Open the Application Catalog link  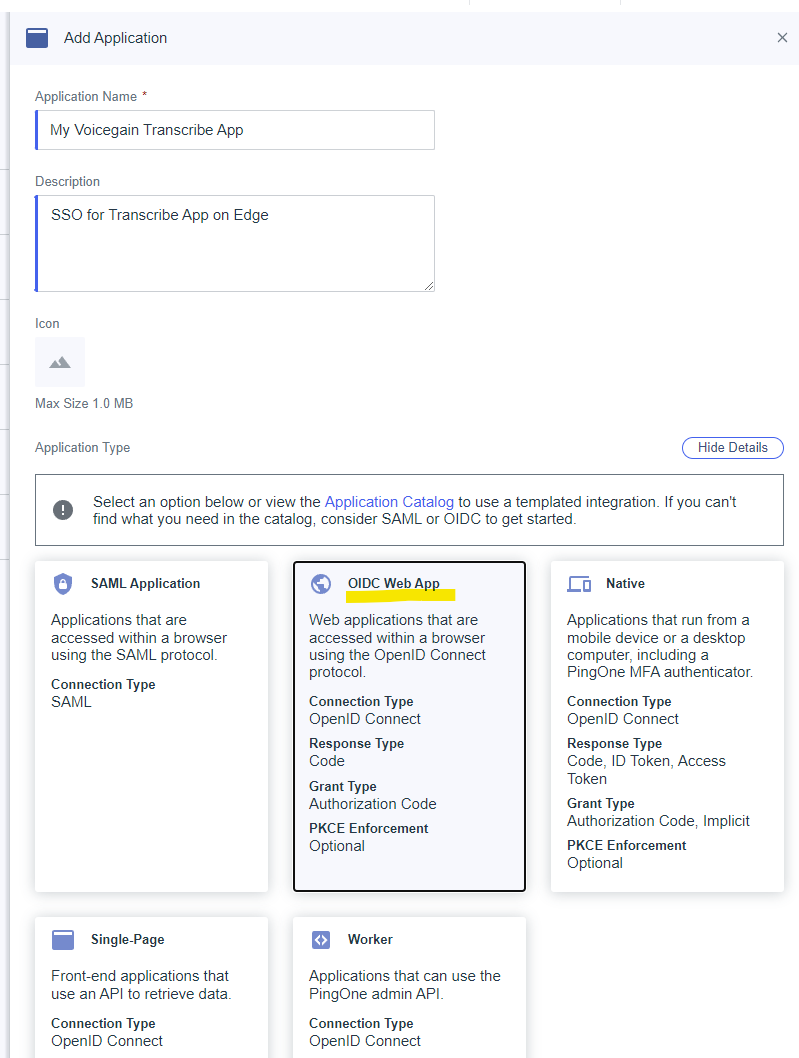click(x=389, y=502)
